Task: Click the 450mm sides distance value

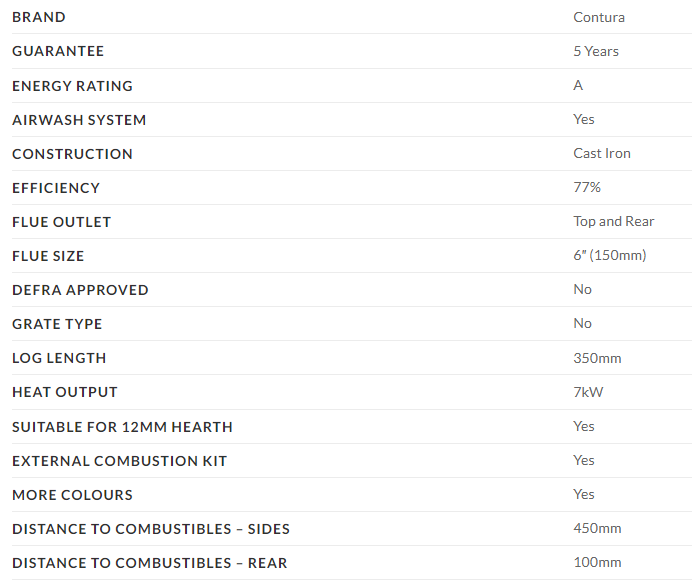Action: [x=597, y=528]
